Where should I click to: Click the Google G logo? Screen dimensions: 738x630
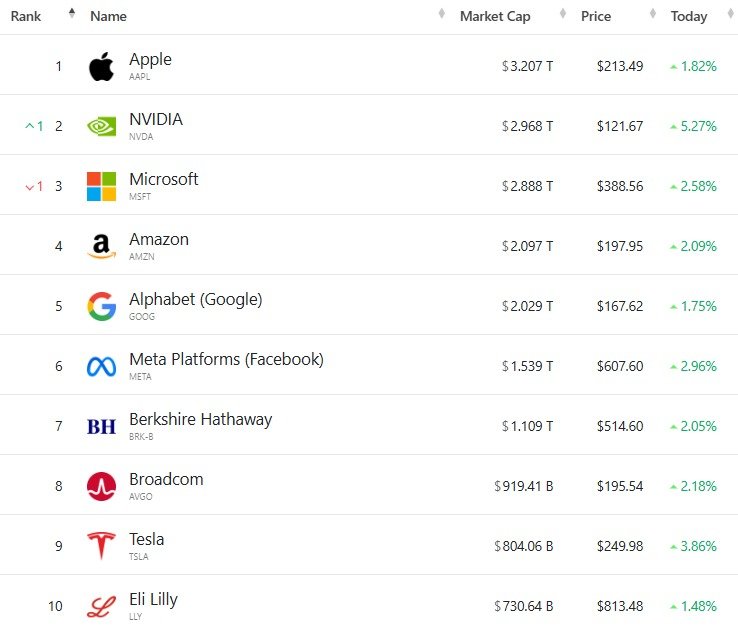coord(101,307)
